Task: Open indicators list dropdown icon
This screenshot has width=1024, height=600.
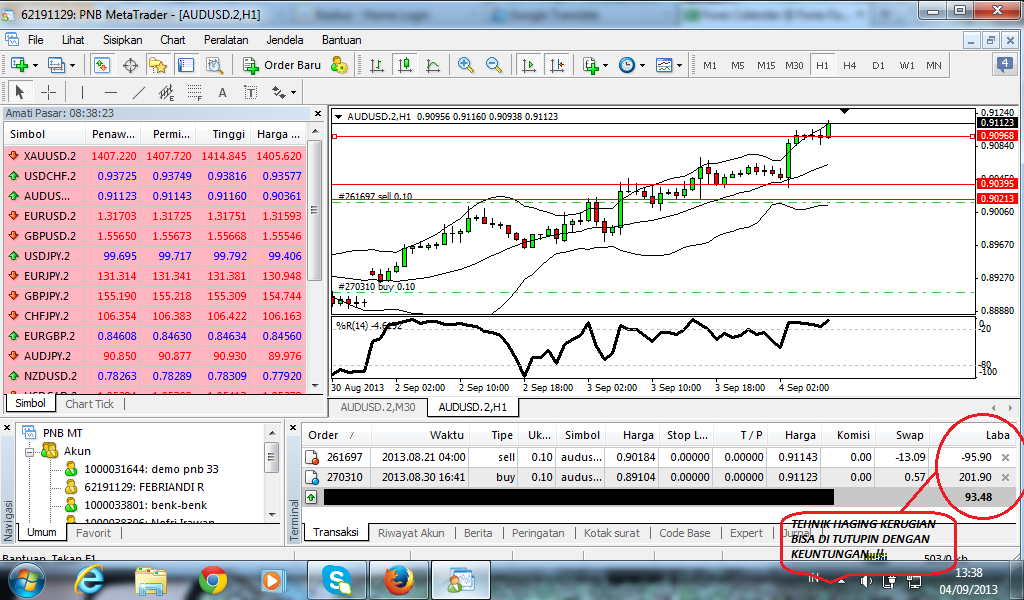Action: point(595,65)
